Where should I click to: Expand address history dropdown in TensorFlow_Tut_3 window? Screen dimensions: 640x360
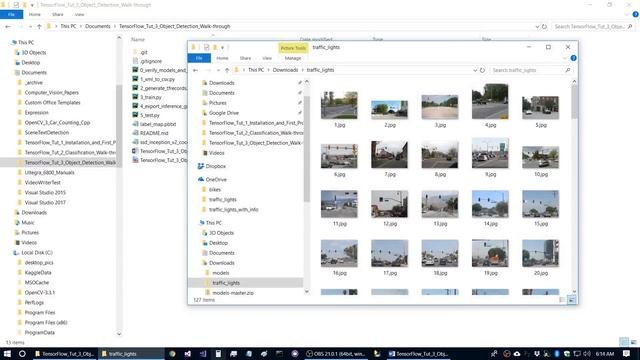coord(537,27)
